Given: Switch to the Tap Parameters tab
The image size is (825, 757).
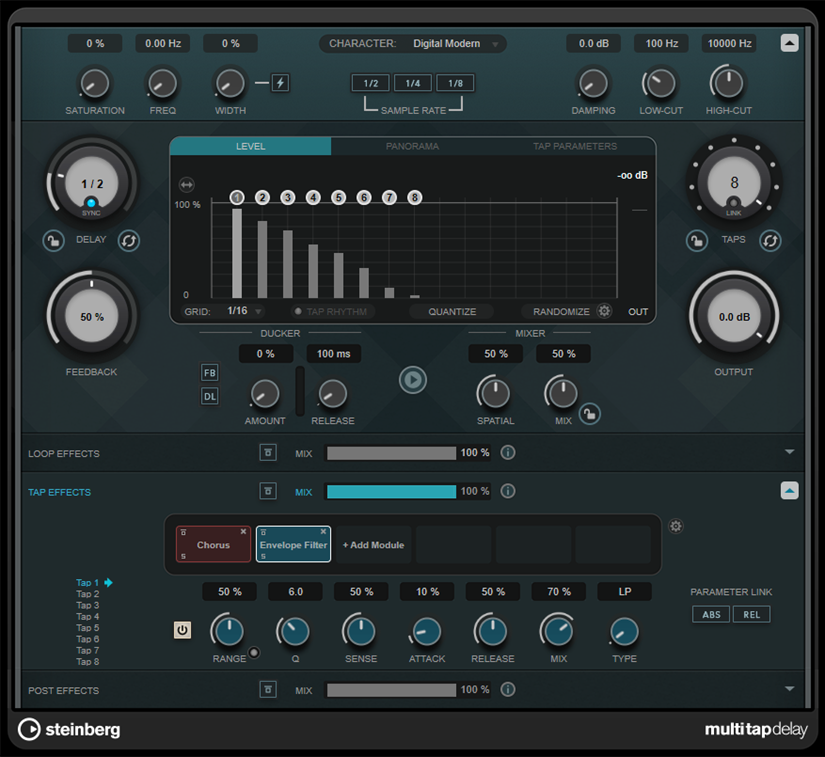Looking at the screenshot, I should (x=575, y=146).
